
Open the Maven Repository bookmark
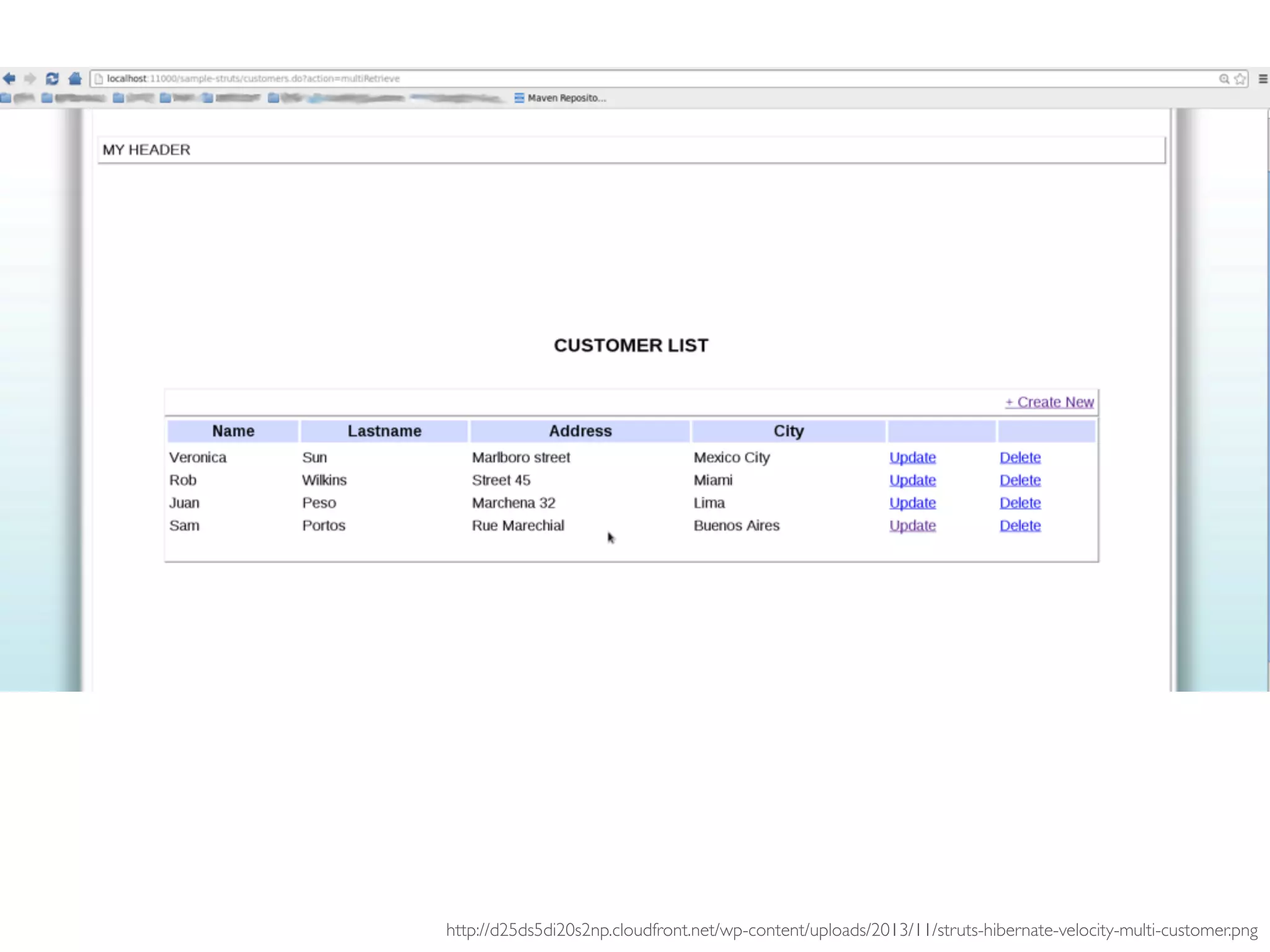560,98
